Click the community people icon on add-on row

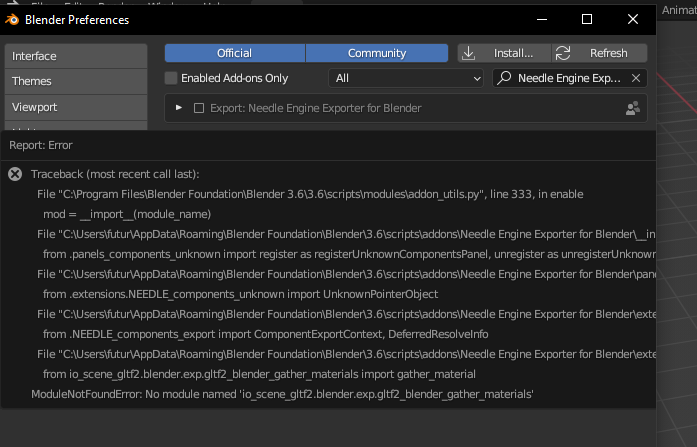[632, 108]
